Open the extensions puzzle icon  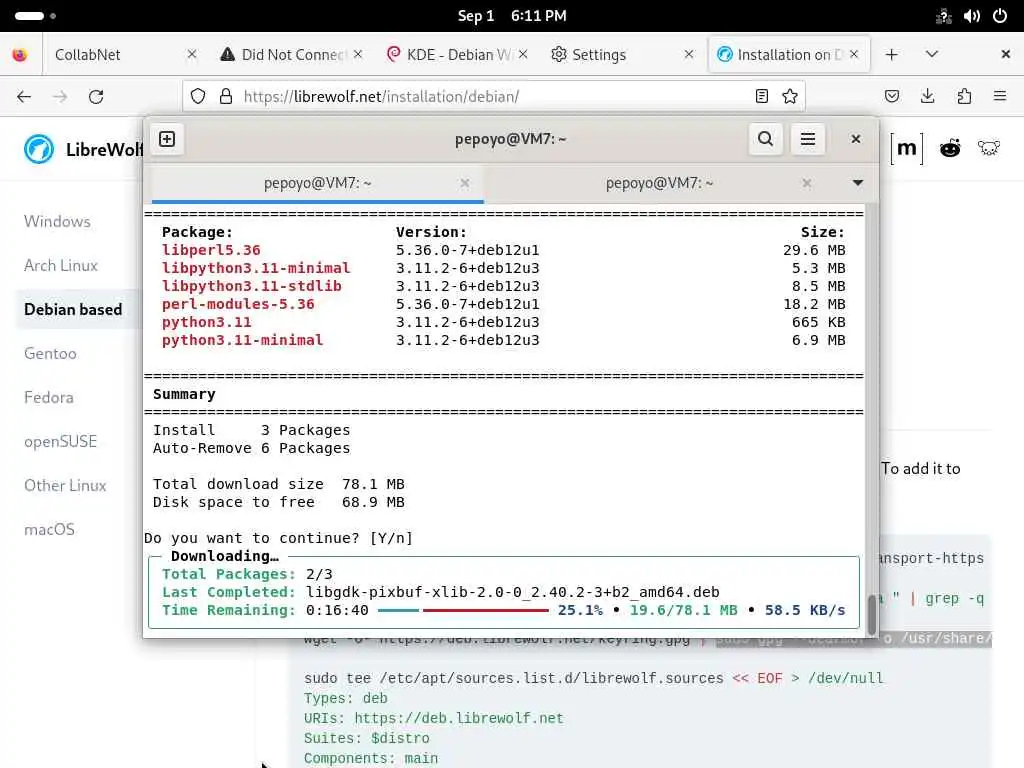pyautogui.click(x=964, y=97)
